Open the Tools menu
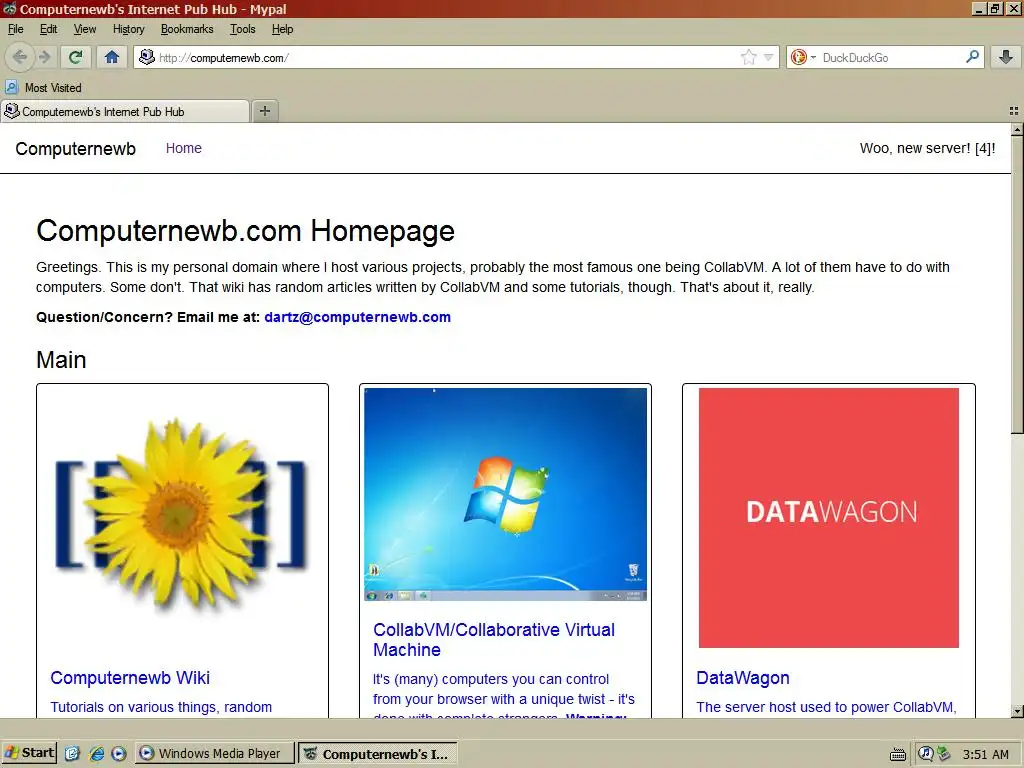The width and height of the screenshot is (1024, 768). [x=242, y=29]
